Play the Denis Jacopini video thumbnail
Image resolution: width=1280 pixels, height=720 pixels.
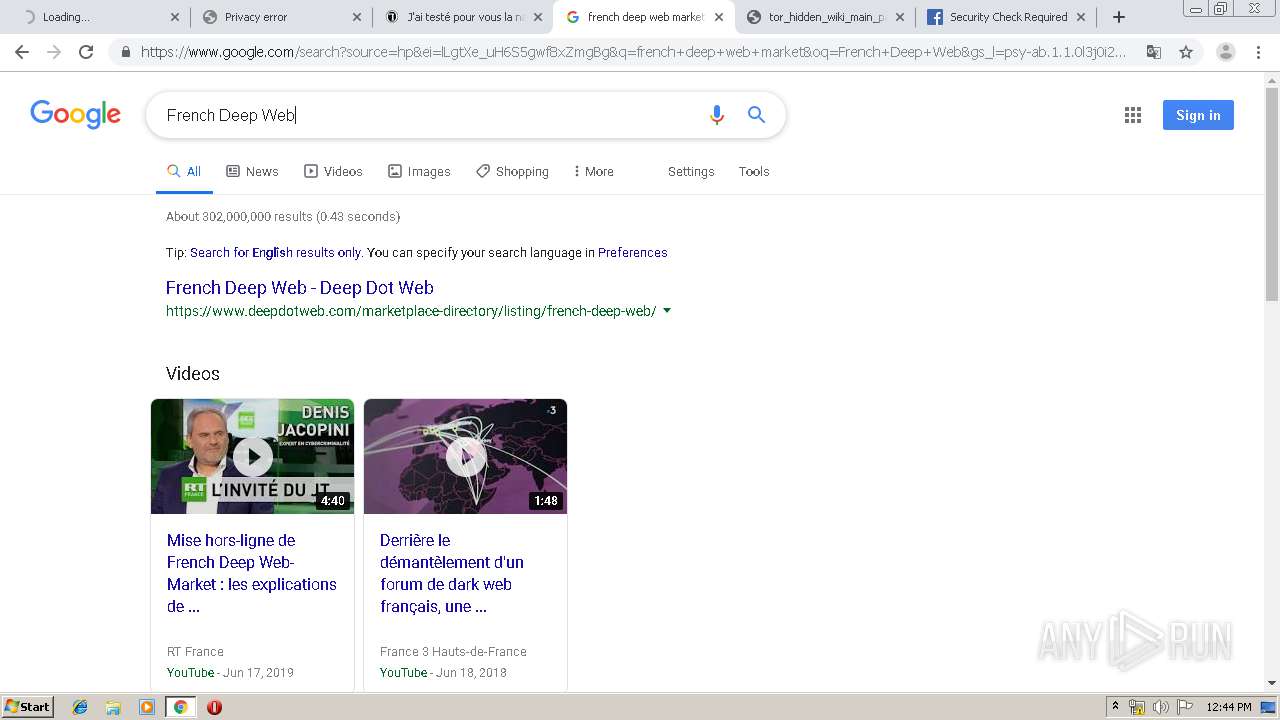point(252,456)
